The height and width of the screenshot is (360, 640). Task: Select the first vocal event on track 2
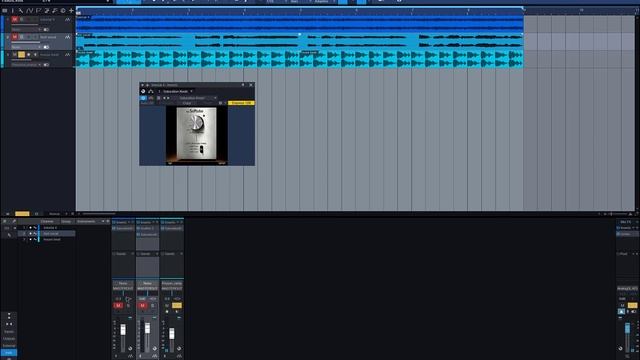pyautogui.click(x=188, y=41)
